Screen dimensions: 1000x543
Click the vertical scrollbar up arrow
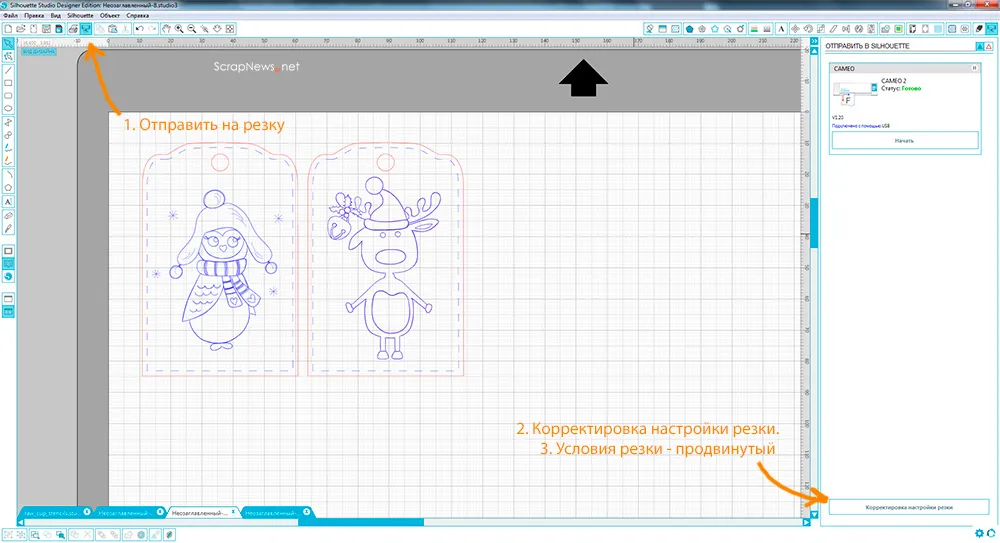click(x=814, y=51)
